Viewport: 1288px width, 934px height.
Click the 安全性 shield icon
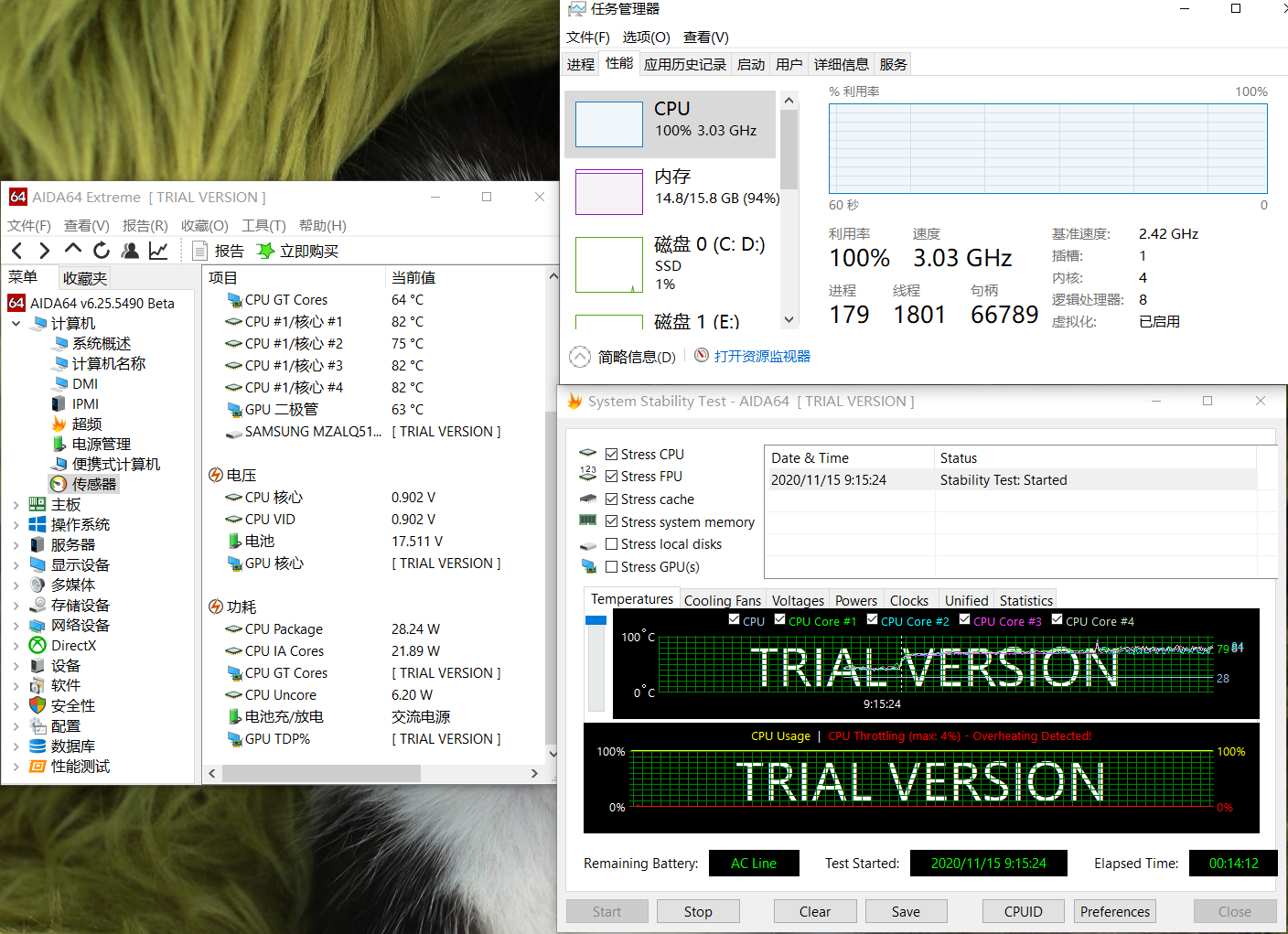coord(38,705)
